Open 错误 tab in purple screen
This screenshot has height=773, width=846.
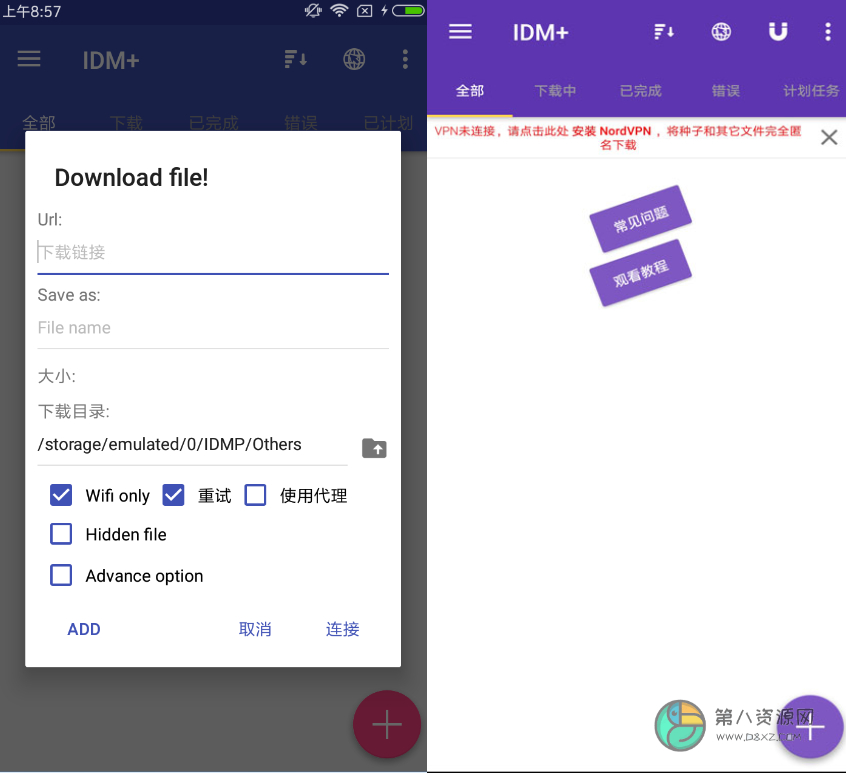726,91
